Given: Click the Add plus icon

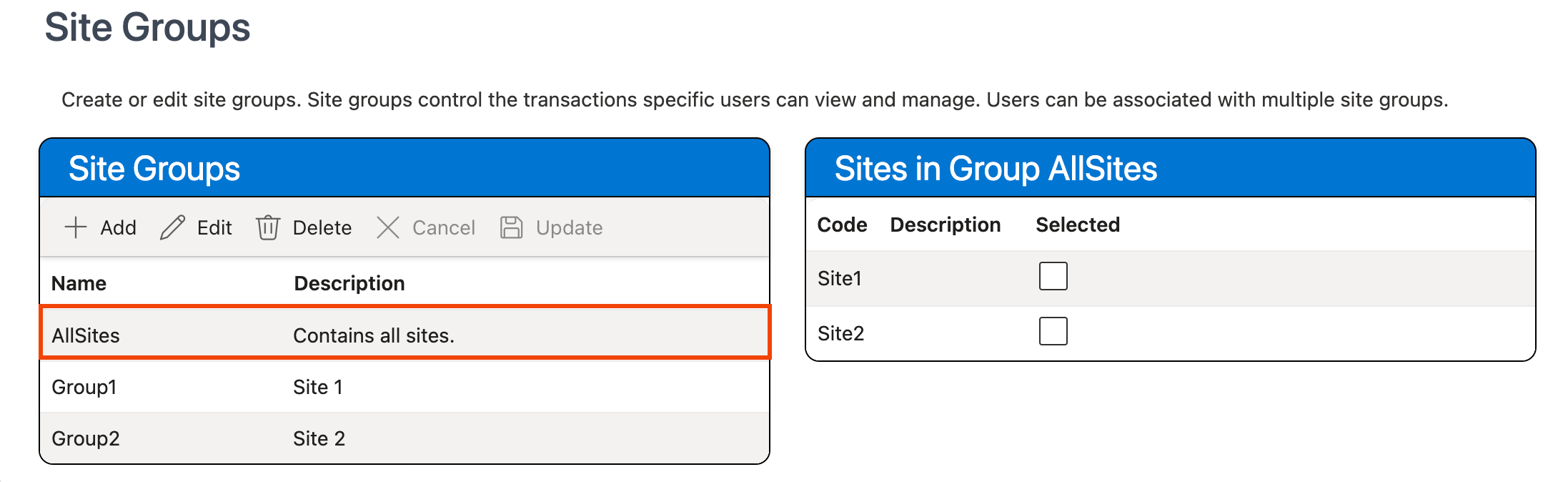Looking at the screenshot, I should [x=76, y=227].
